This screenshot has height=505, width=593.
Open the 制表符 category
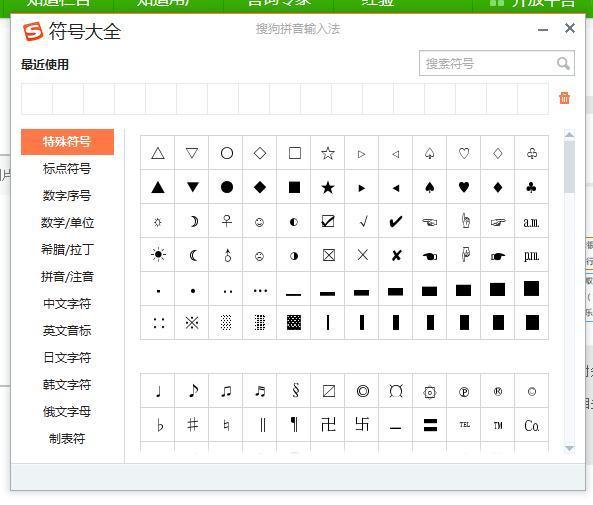67,439
